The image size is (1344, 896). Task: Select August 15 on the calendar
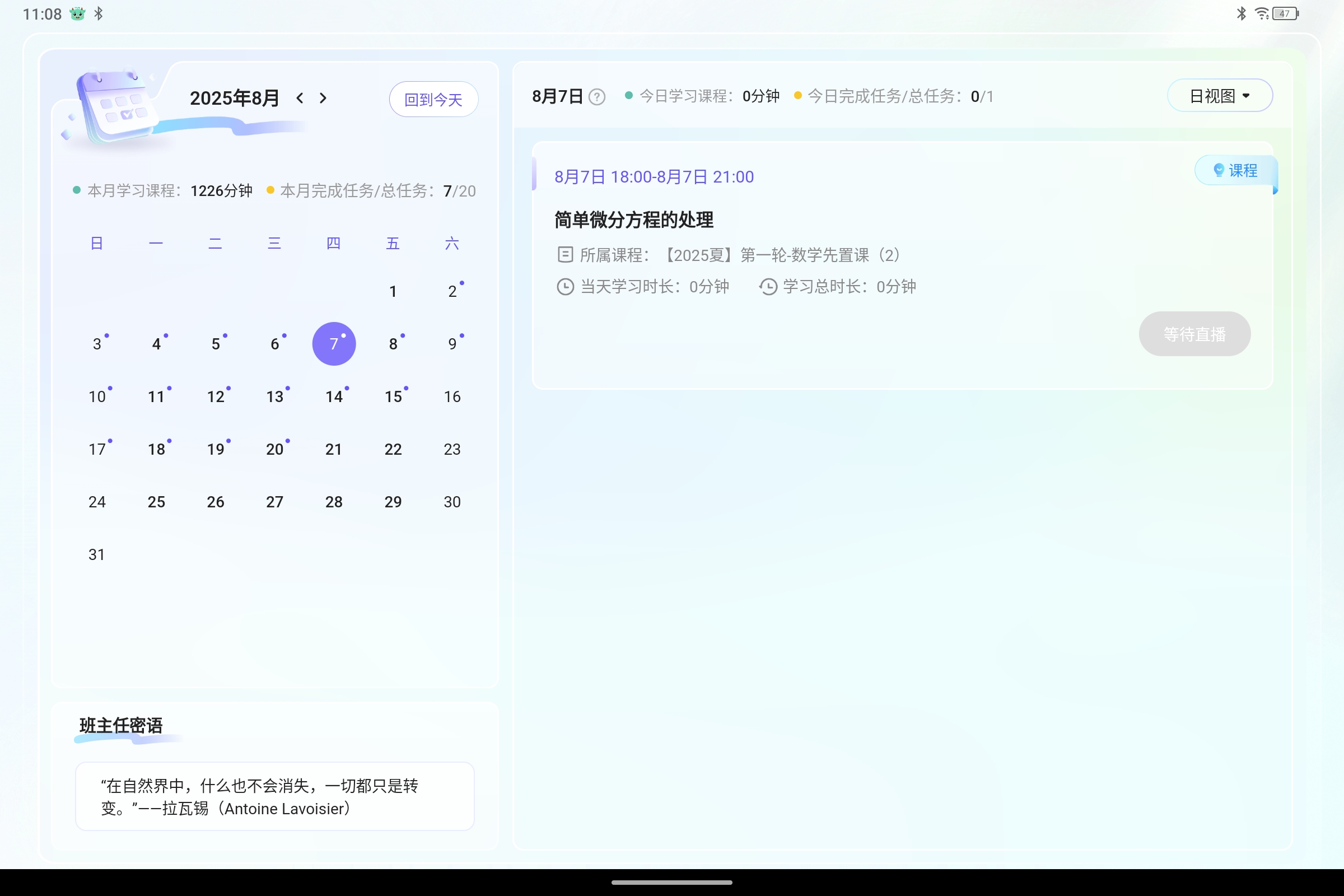pos(393,396)
